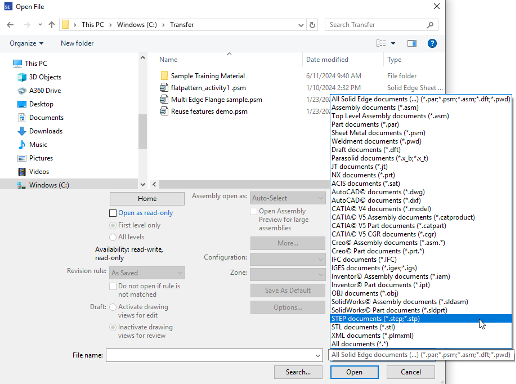Select Multi Edge Flange sample.psm file
Viewport: 516px width, 384px height.
[216, 100]
